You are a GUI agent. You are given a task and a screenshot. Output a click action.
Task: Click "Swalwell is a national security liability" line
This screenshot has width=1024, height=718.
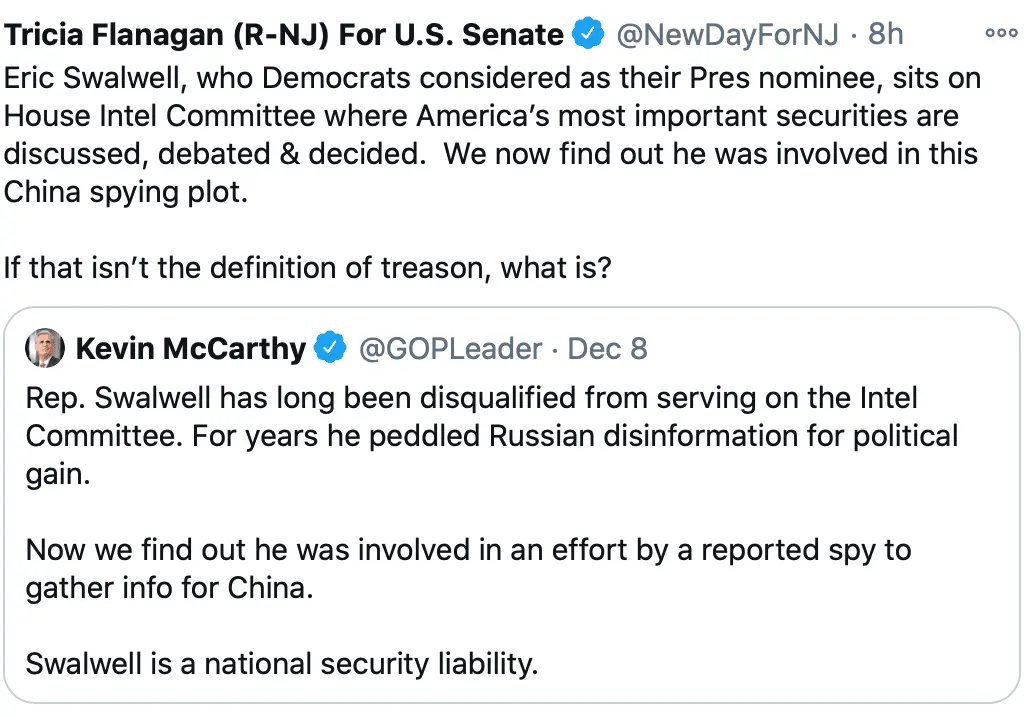[282, 664]
